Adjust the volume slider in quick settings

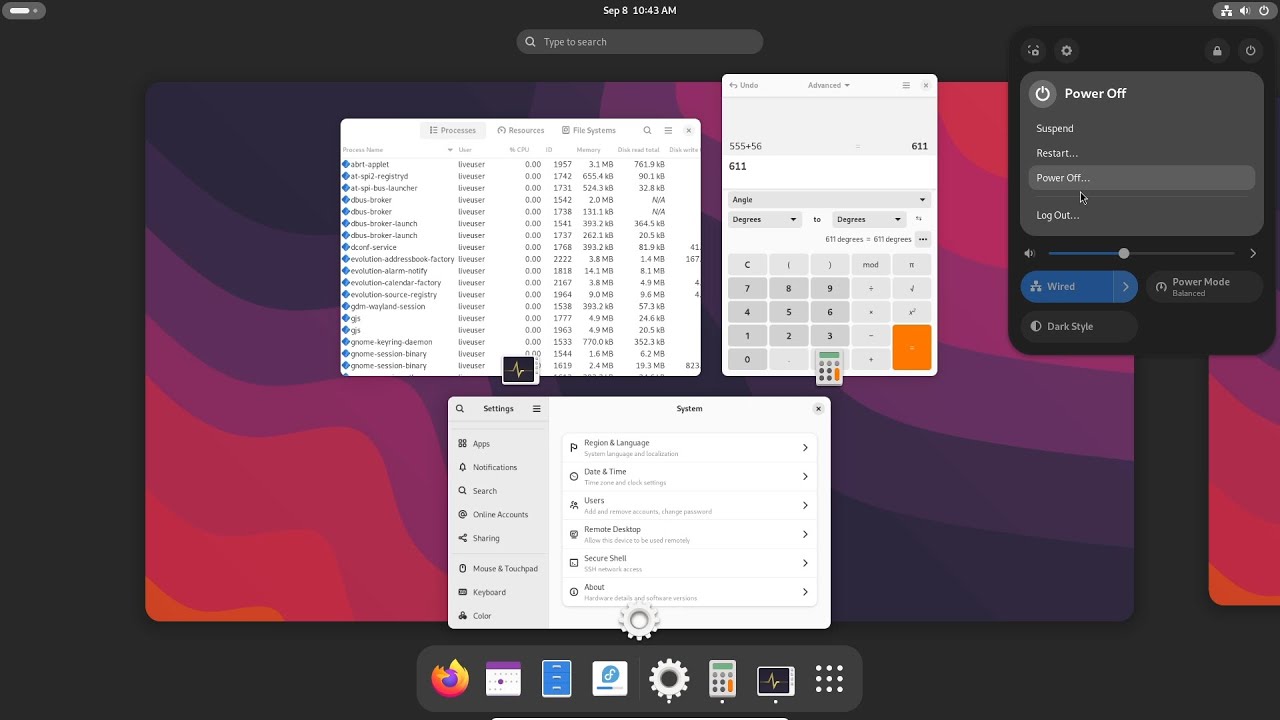point(1141,253)
